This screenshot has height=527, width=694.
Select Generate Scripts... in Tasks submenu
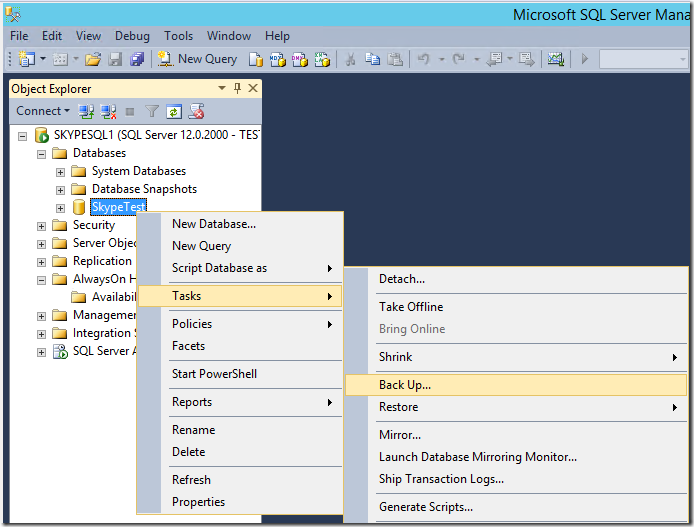pyautogui.click(x=516, y=507)
